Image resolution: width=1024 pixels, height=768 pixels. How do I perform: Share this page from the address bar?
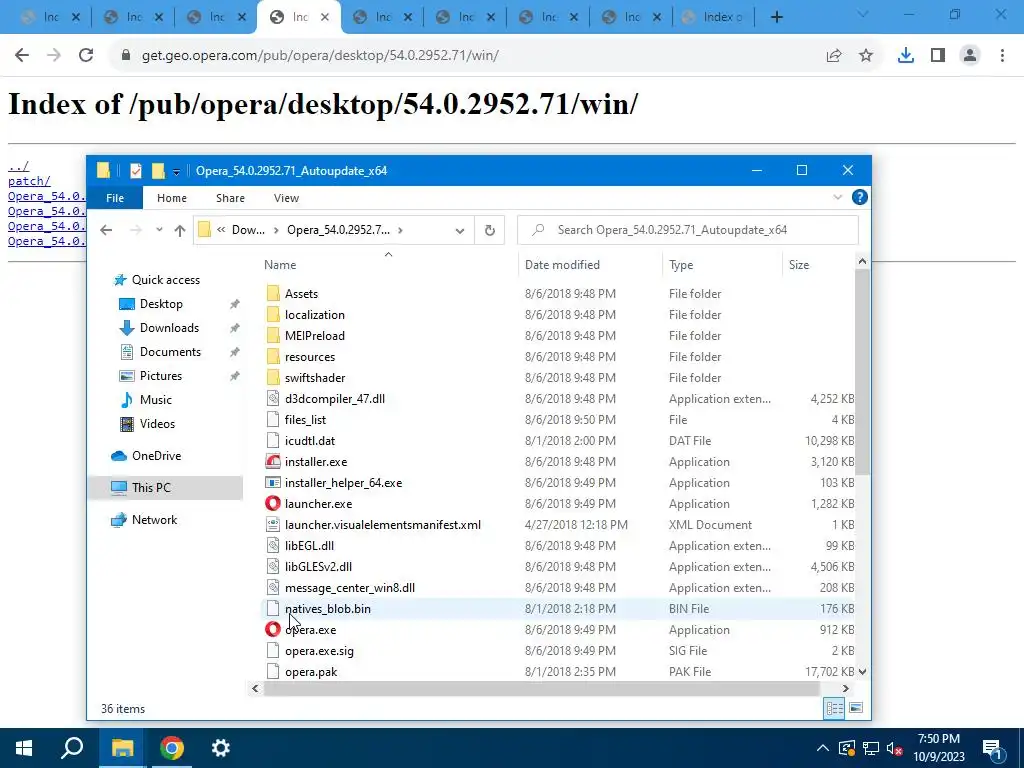[834, 56]
